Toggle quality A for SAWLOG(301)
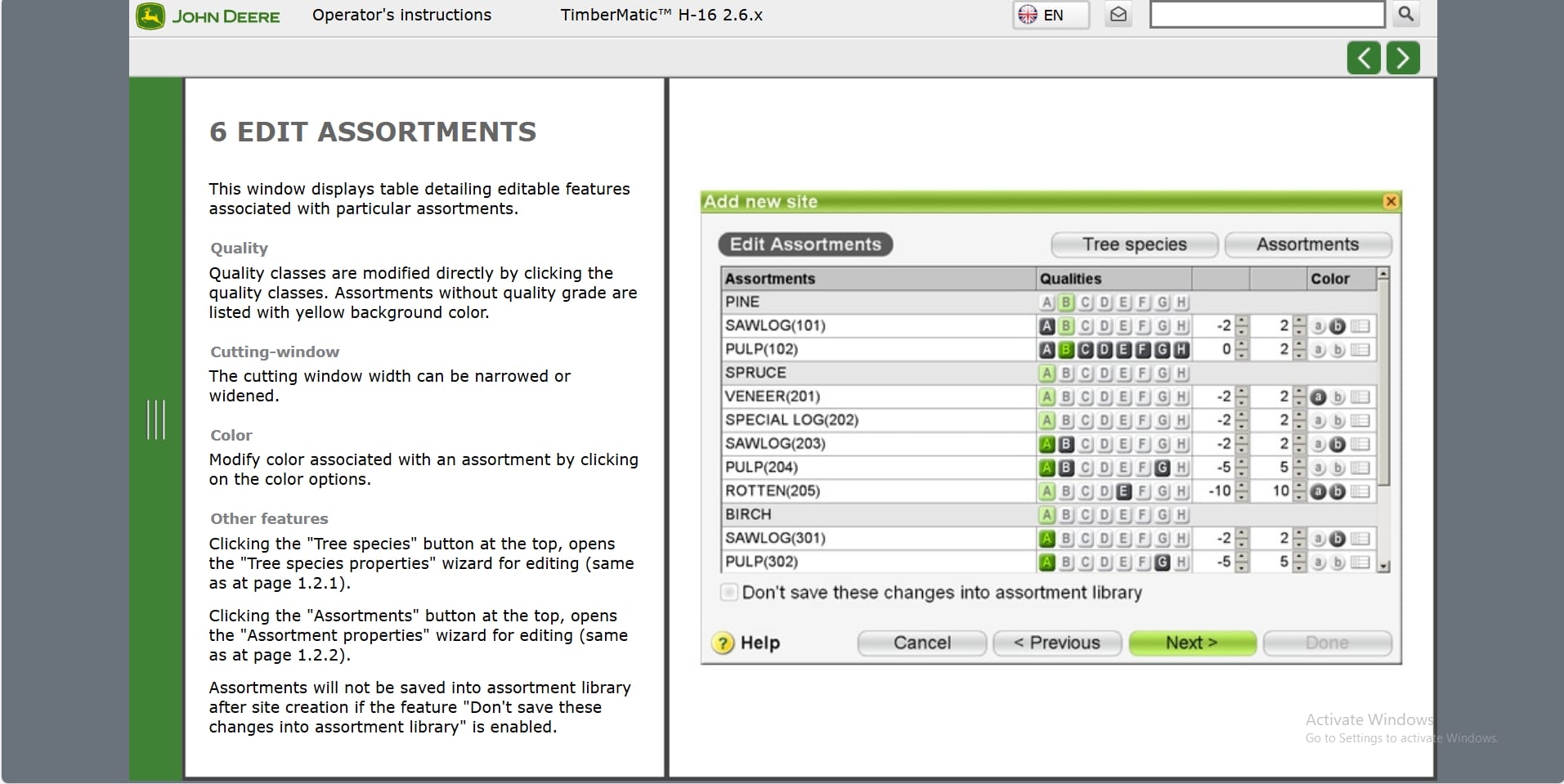This screenshot has width=1564, height=784. [x=1046, y=539]
